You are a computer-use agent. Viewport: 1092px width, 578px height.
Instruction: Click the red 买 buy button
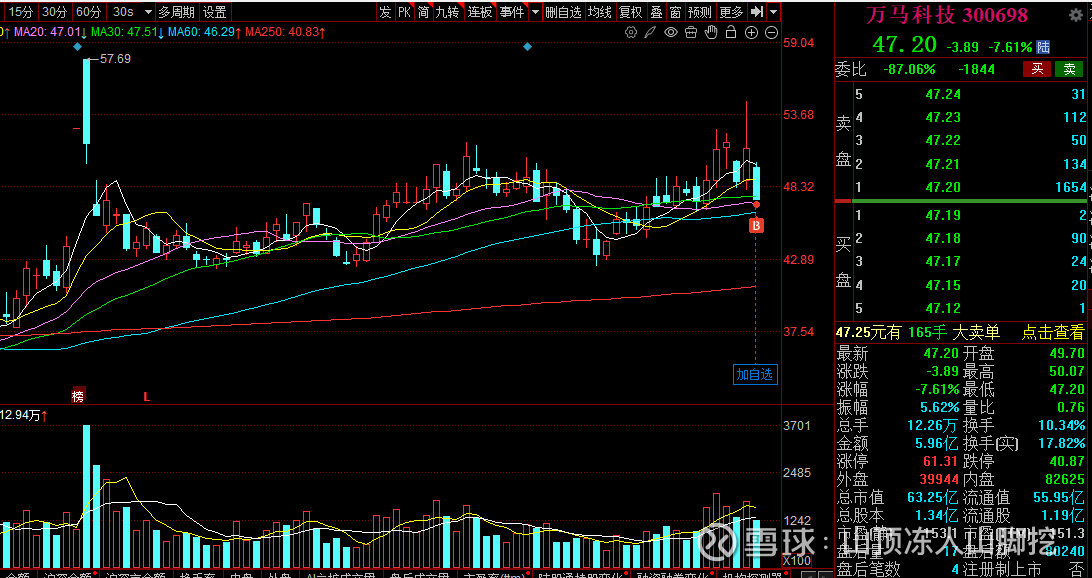point(1037,69)
